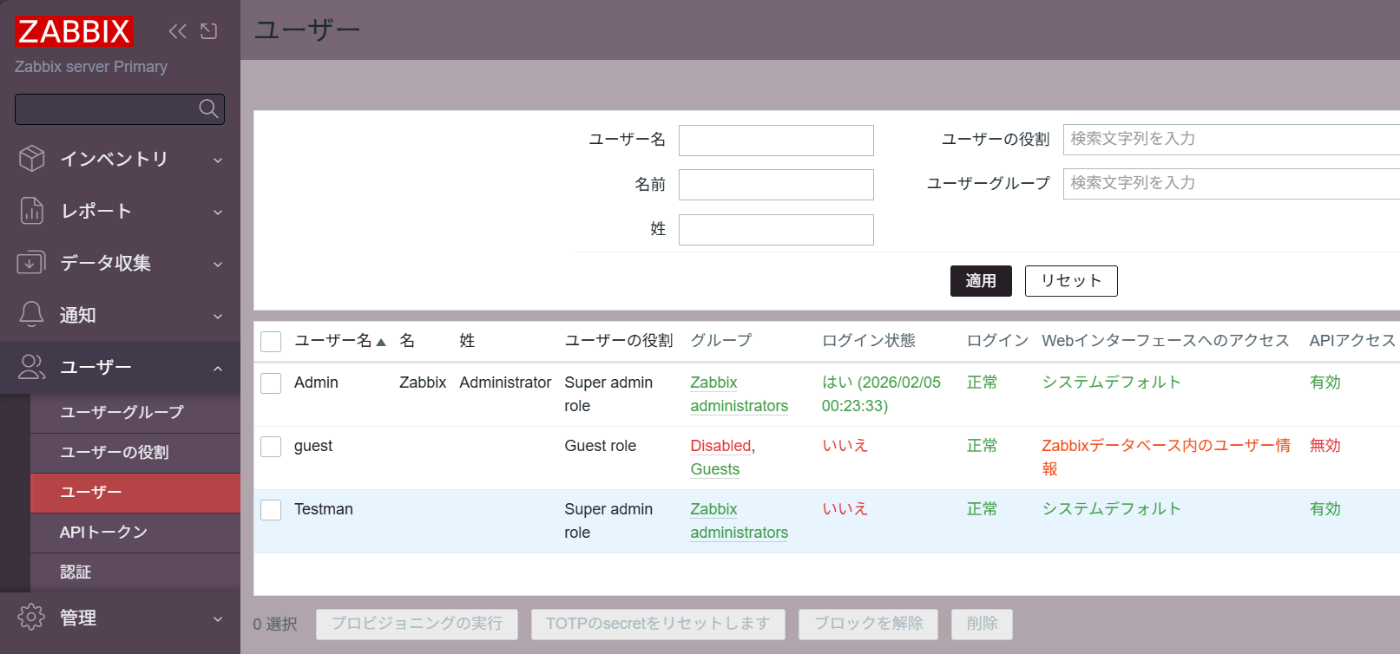1400x654 pixels.
Task: Click the TOTPのsecretをリセットします button
Action: tap(658, 624)
